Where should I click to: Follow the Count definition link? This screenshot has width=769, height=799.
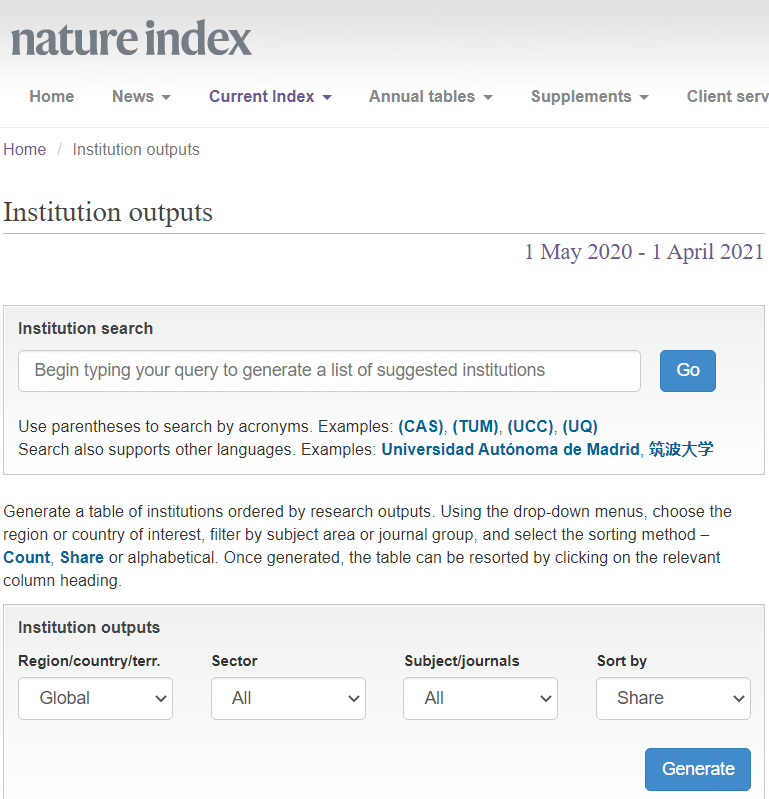pyautogui.click(x=27, y=557)
